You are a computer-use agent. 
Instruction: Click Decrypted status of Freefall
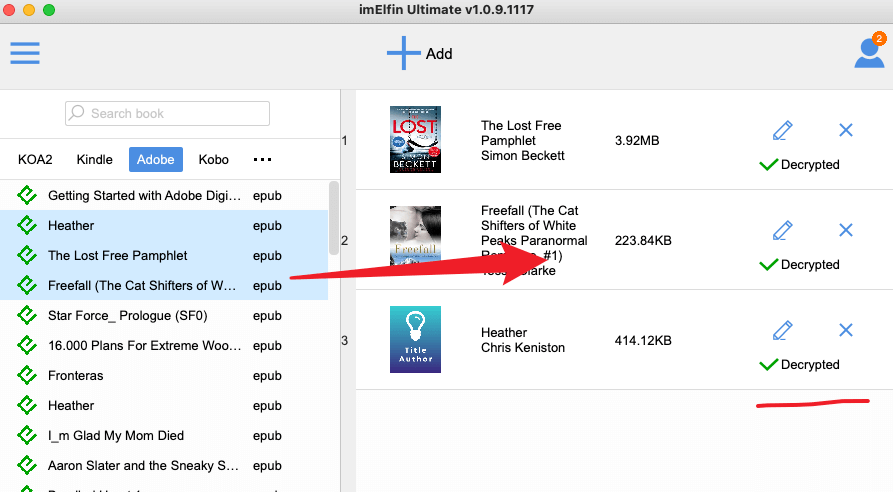810,265
